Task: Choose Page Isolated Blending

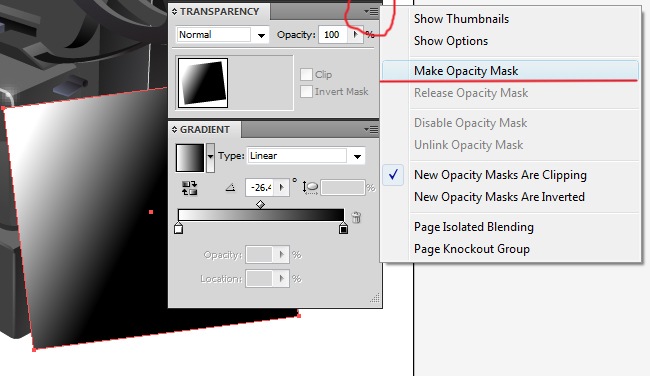Action: click(474, 227)
